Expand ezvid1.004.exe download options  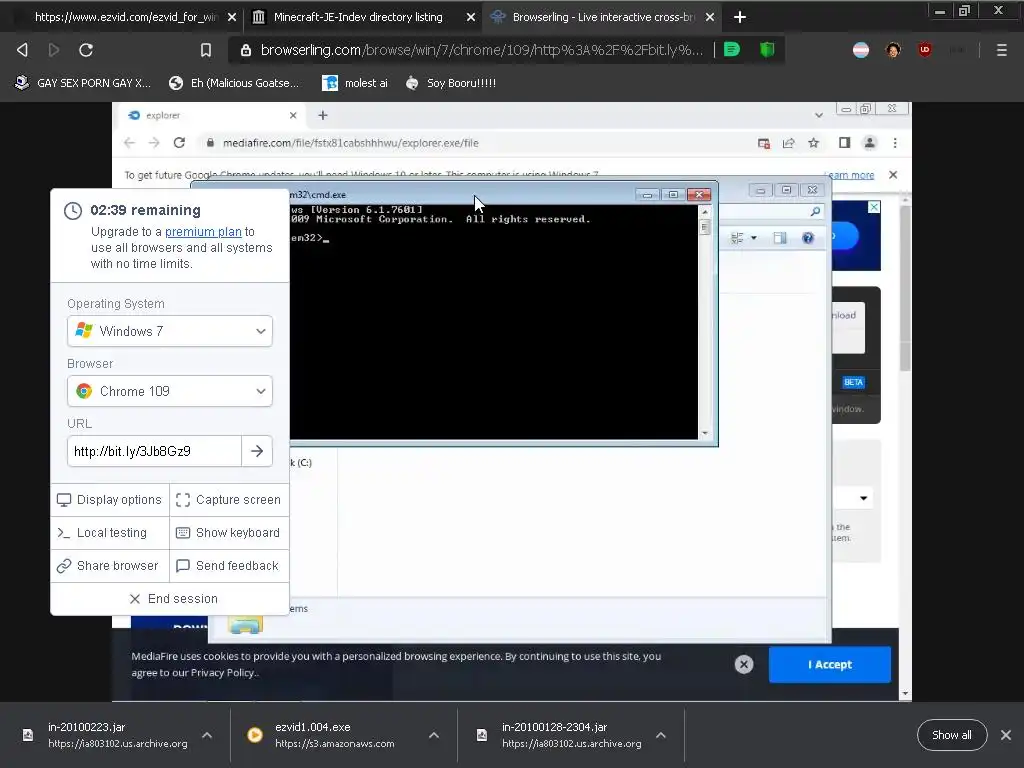(x=434, y=735)
